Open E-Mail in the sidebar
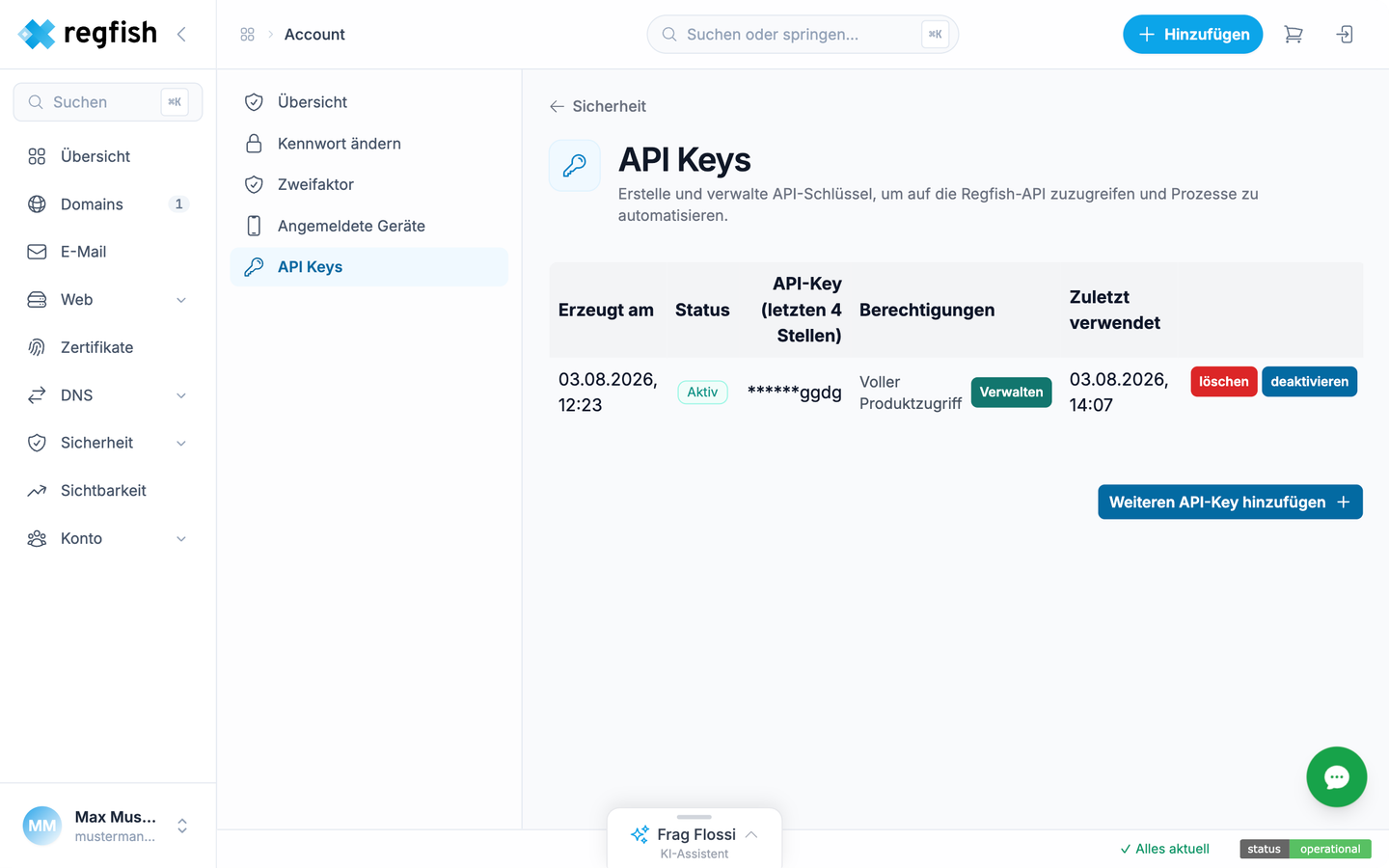Viewport: 1389px width, 868px height. coord(108,252)
